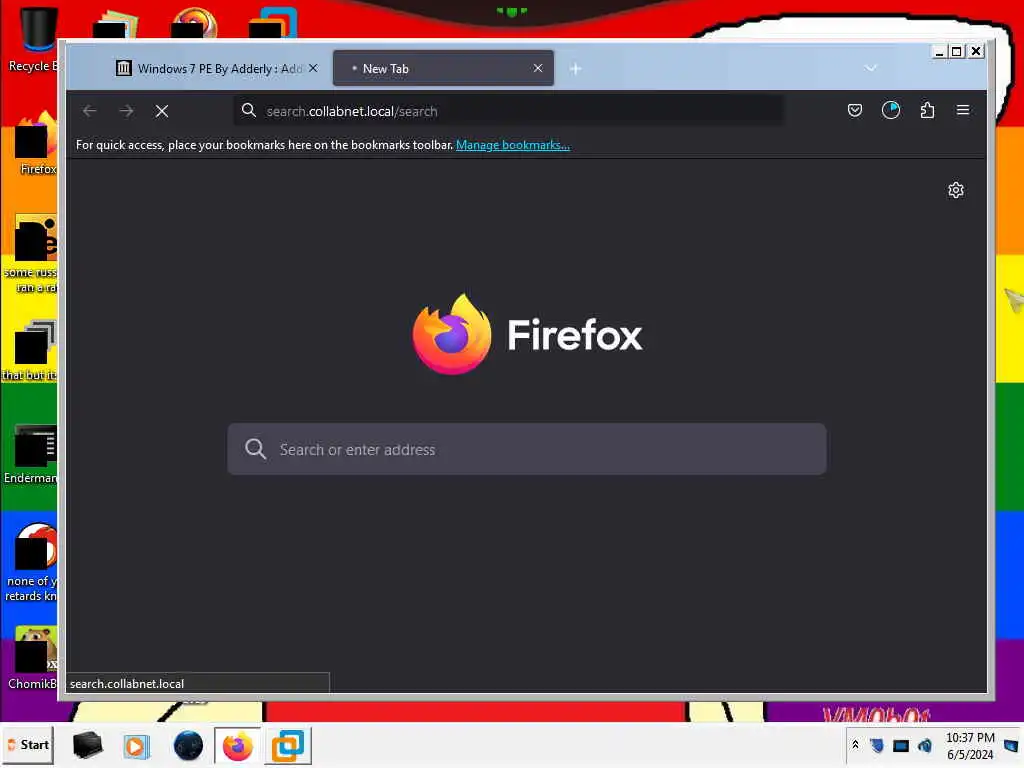Open the Firefox hamburger application menu

(963, 110)
